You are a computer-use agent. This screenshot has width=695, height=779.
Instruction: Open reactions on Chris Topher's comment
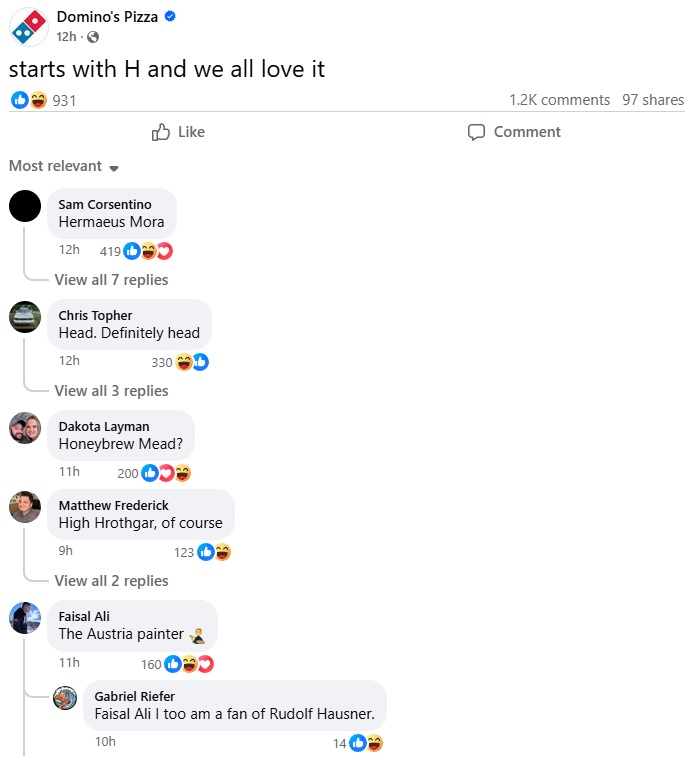pyautogui.click(x=180, y=362)
